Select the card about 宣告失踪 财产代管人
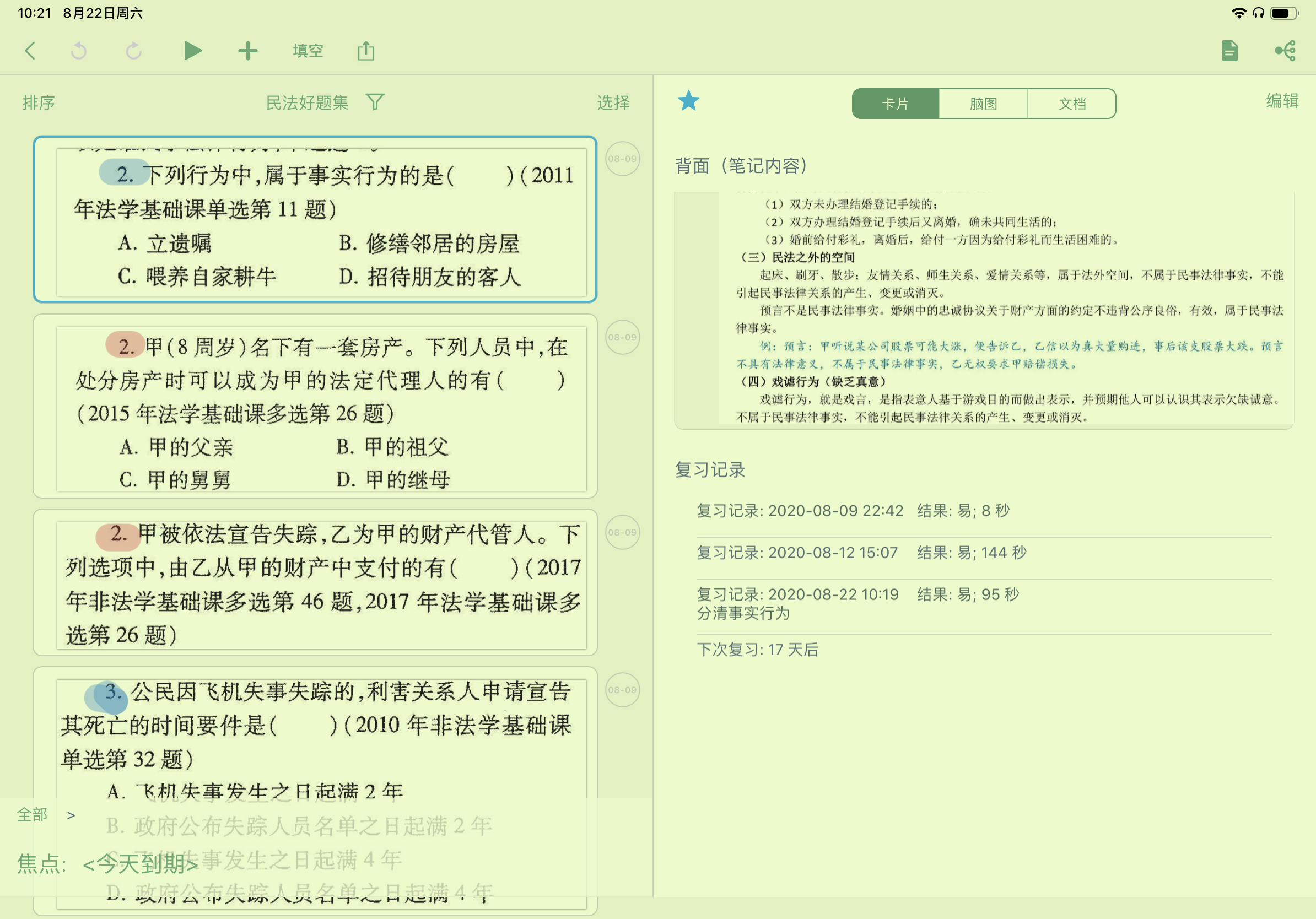 315,582
